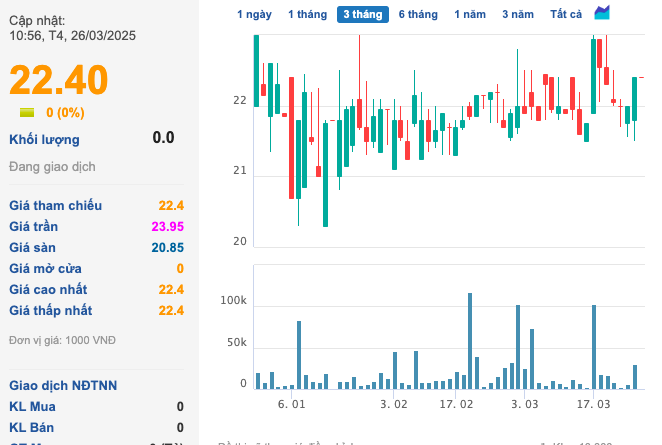This screenshot has height=445, width=662.
Task: Select the 1 ngày time range
Action: pos(254,14)
